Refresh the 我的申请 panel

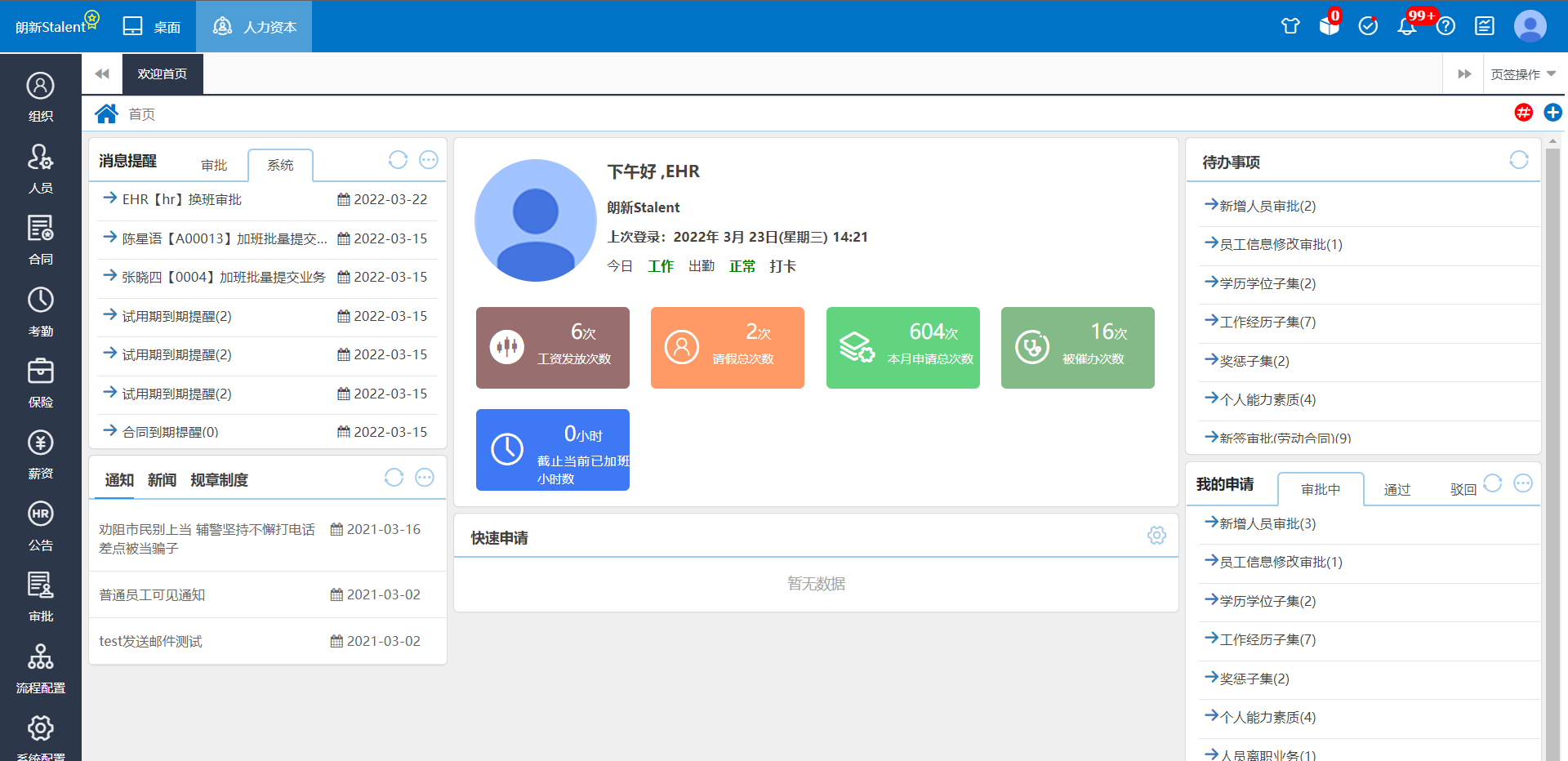tap(1493, 483)
